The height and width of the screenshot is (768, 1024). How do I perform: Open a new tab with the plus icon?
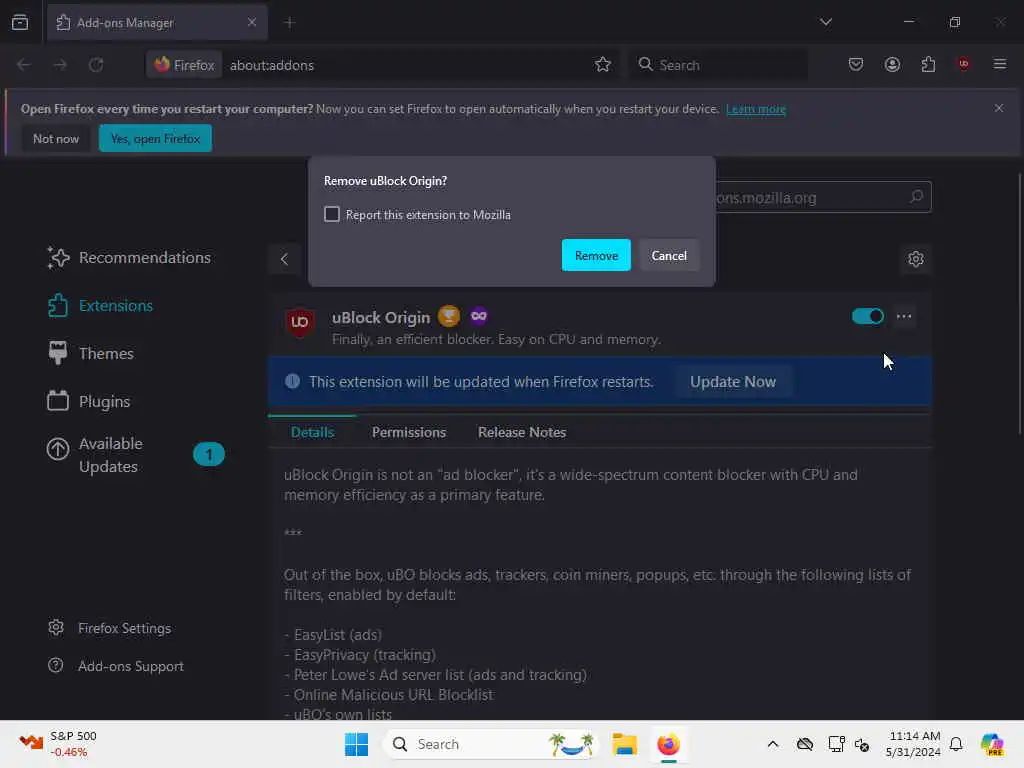pyautogui.click(x=289, y=23)
